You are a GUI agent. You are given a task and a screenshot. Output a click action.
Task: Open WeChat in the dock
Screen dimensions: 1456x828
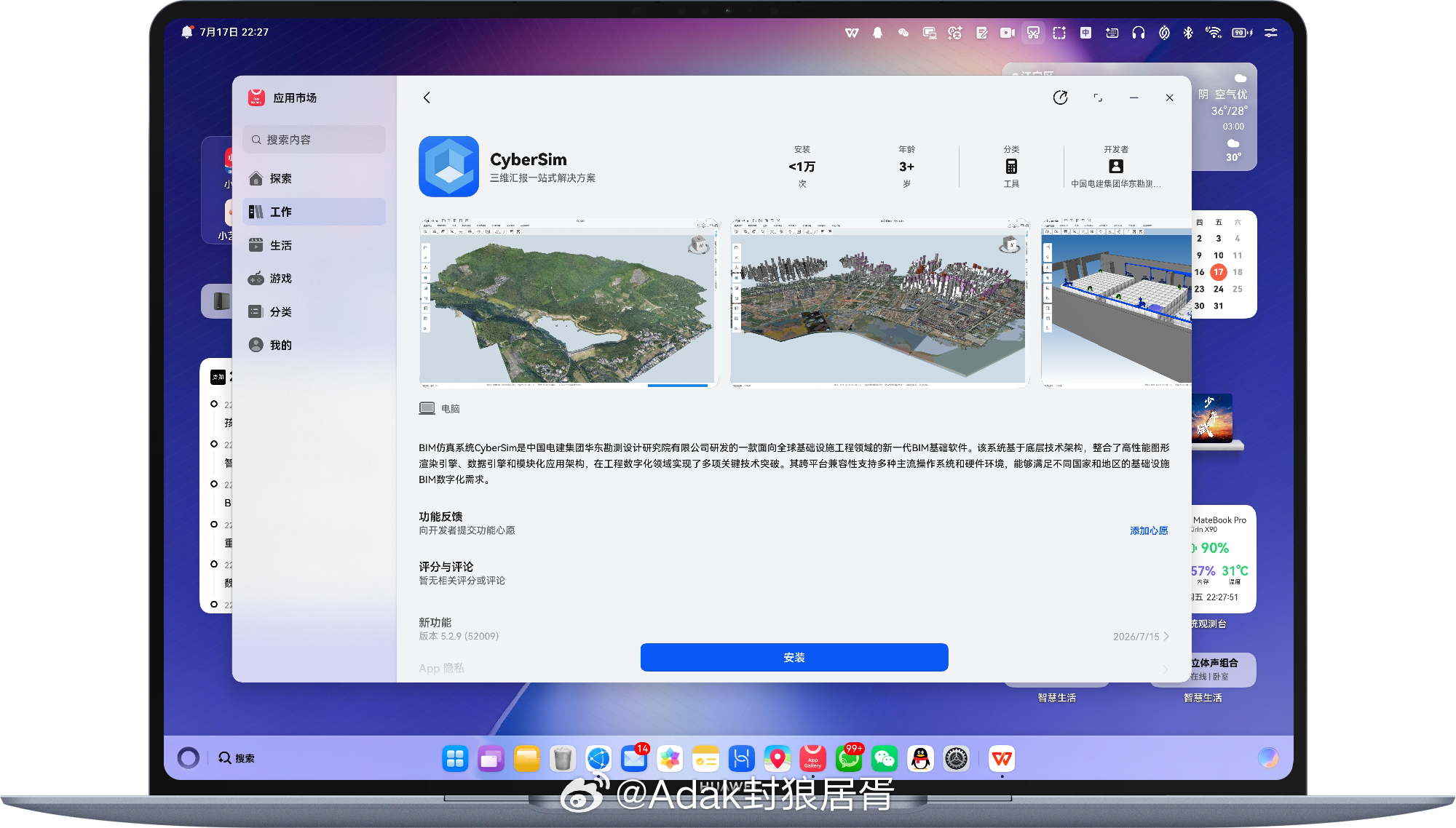tap(885, 759)
